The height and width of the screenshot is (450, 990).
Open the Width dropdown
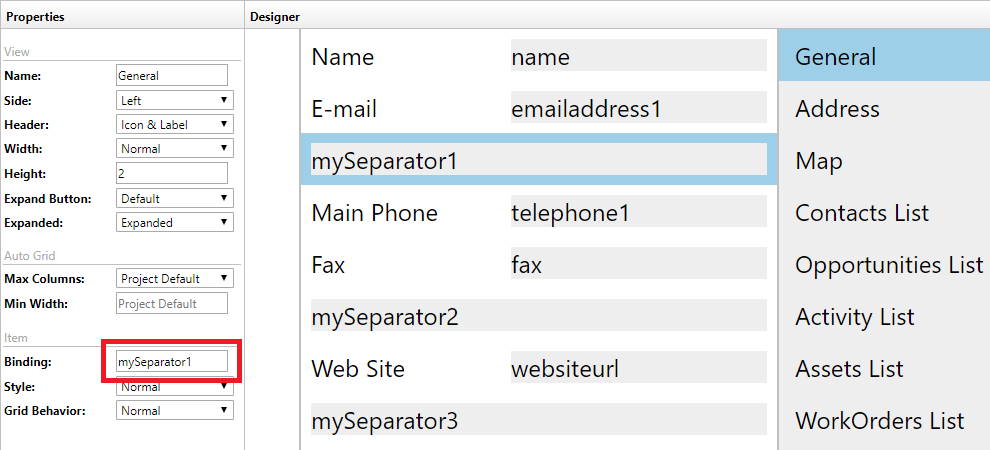coord(175,149)
